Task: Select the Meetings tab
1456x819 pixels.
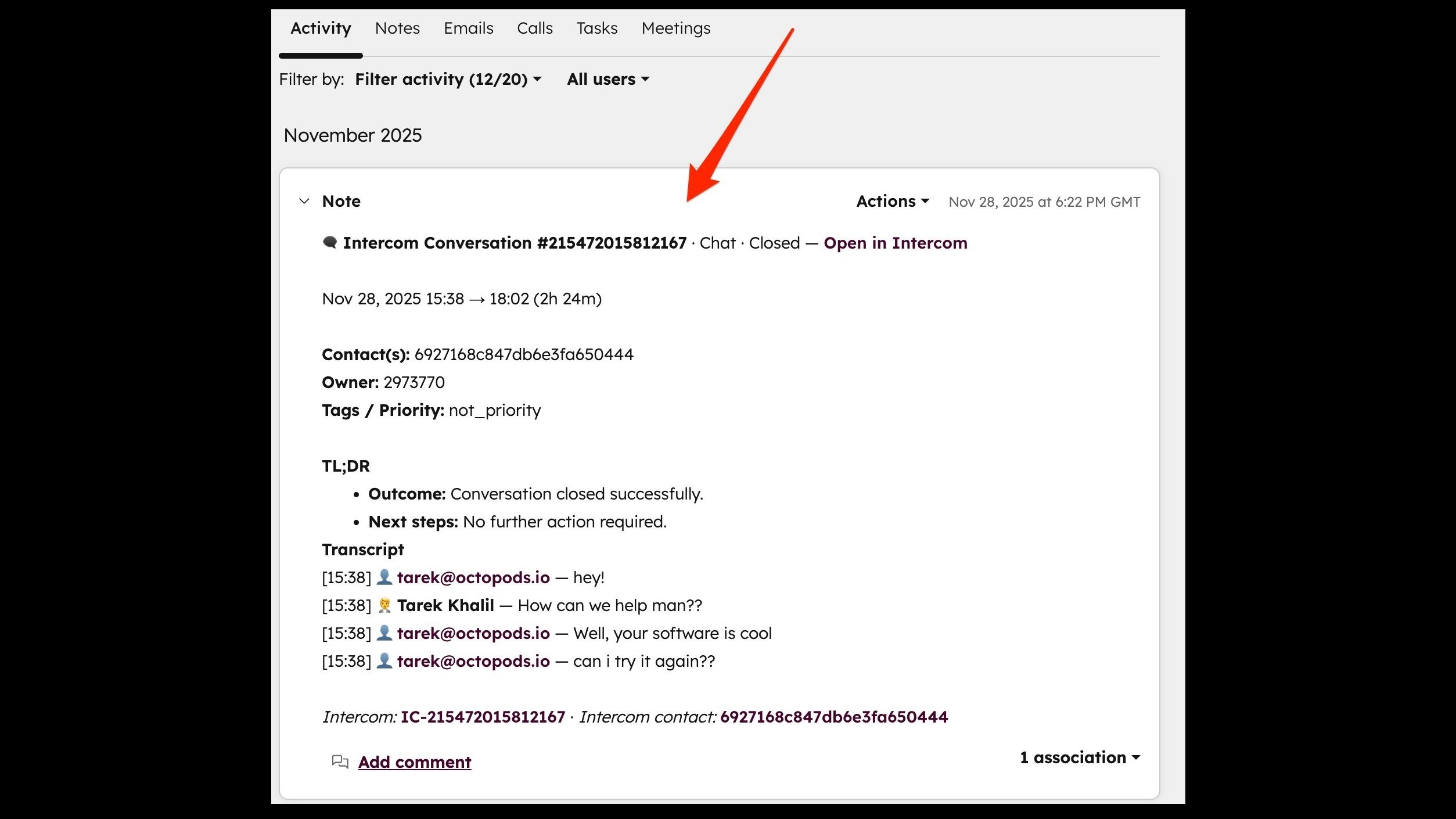Action: click(x=675, y=28)
